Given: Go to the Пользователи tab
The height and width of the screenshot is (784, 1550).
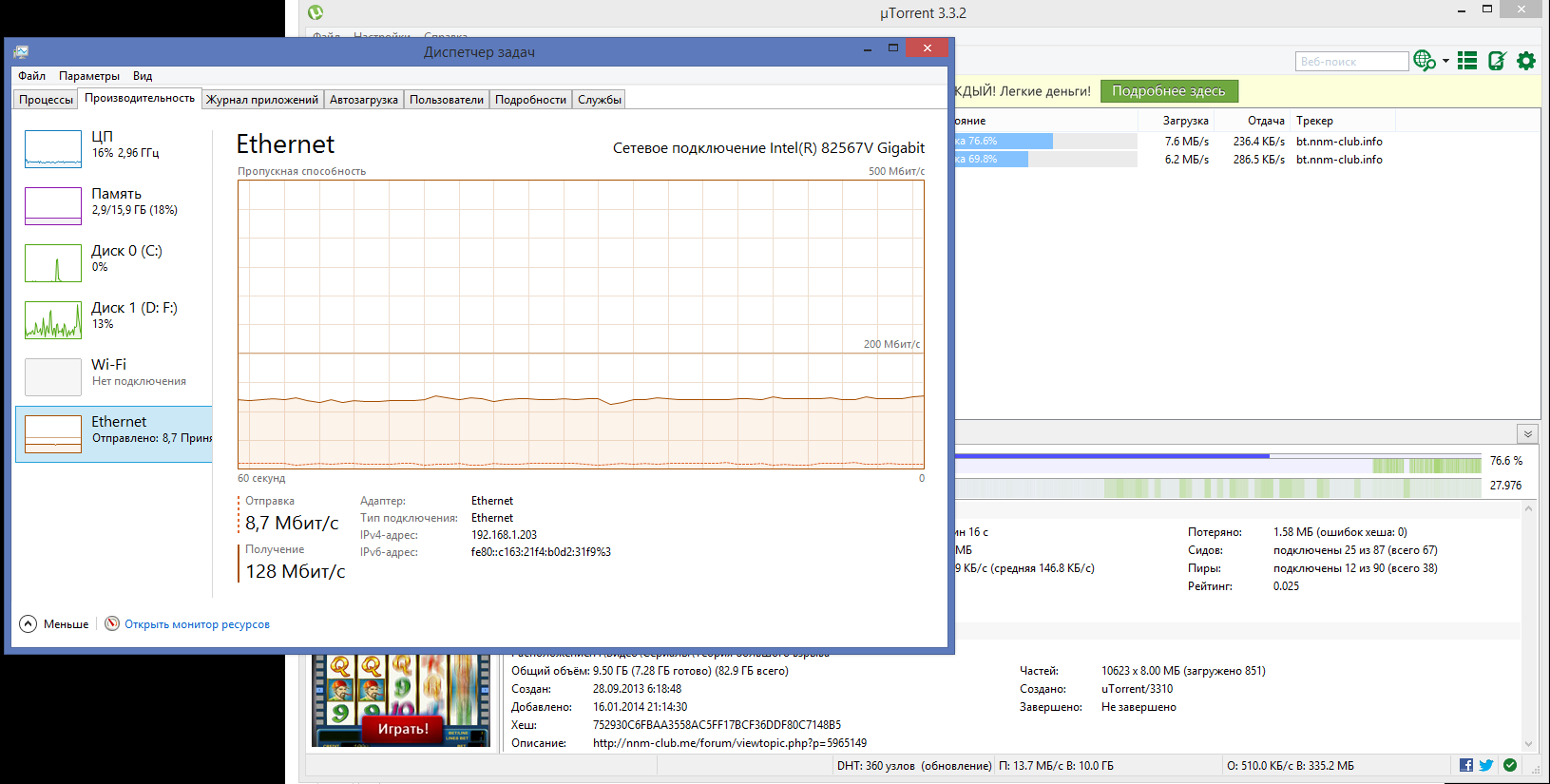Looking at the screenshot, I should (447, 100).
